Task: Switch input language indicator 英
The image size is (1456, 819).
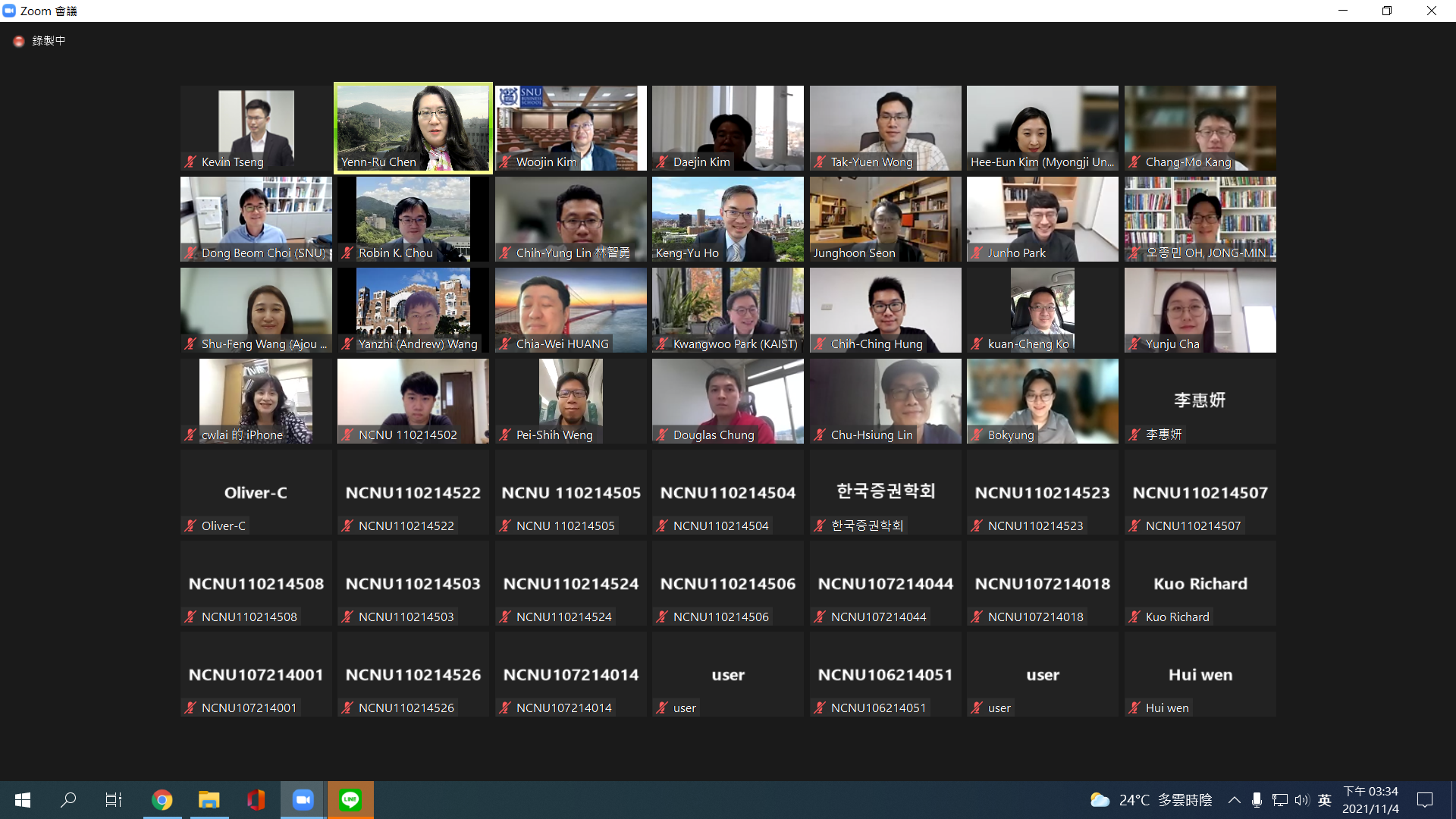Action: pos(1325,800)
